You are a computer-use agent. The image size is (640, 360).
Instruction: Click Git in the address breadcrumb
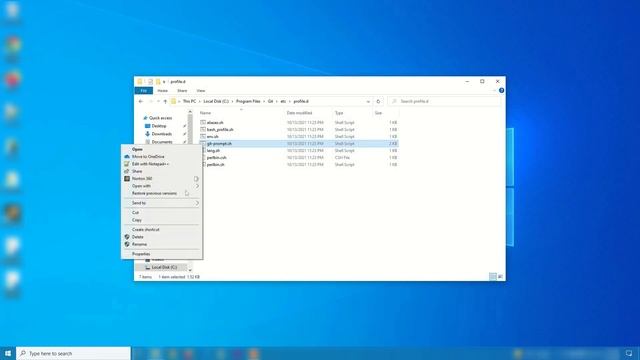pos(270,101)
